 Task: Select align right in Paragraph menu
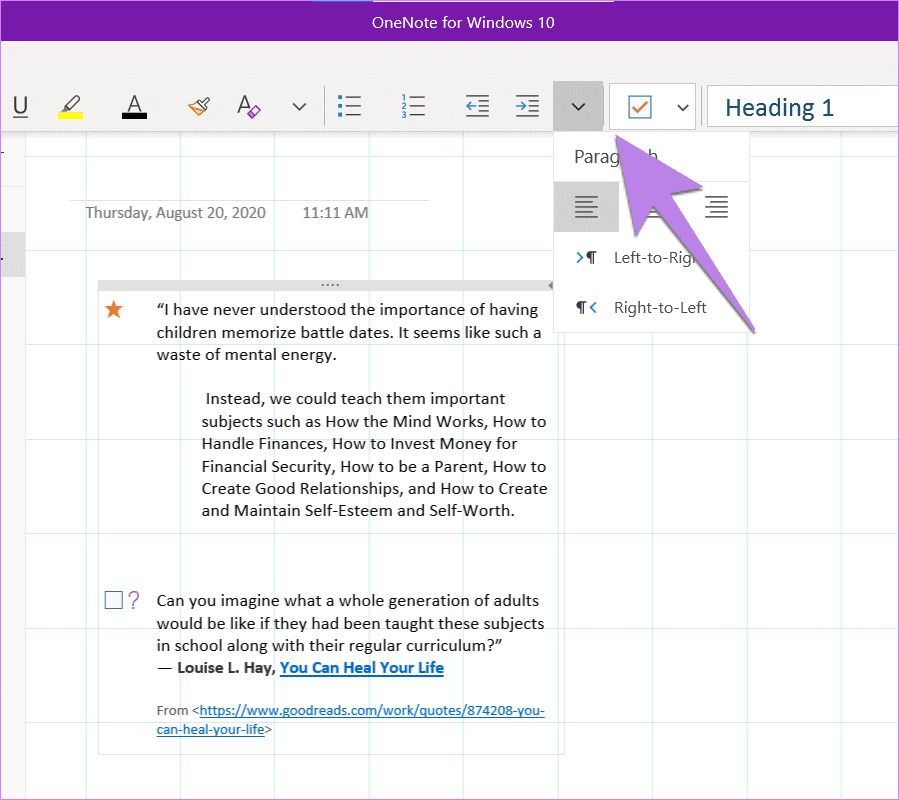(x=716, y=207)
